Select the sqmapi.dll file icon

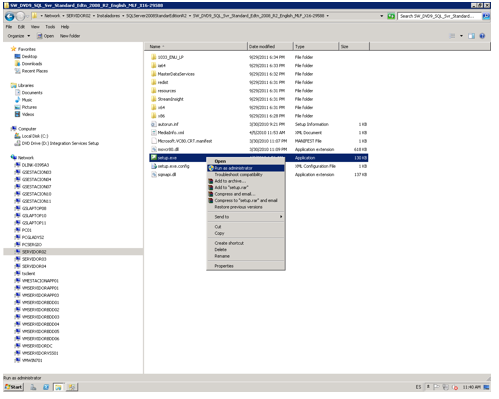pyautogui.click(x=154, y=174)
